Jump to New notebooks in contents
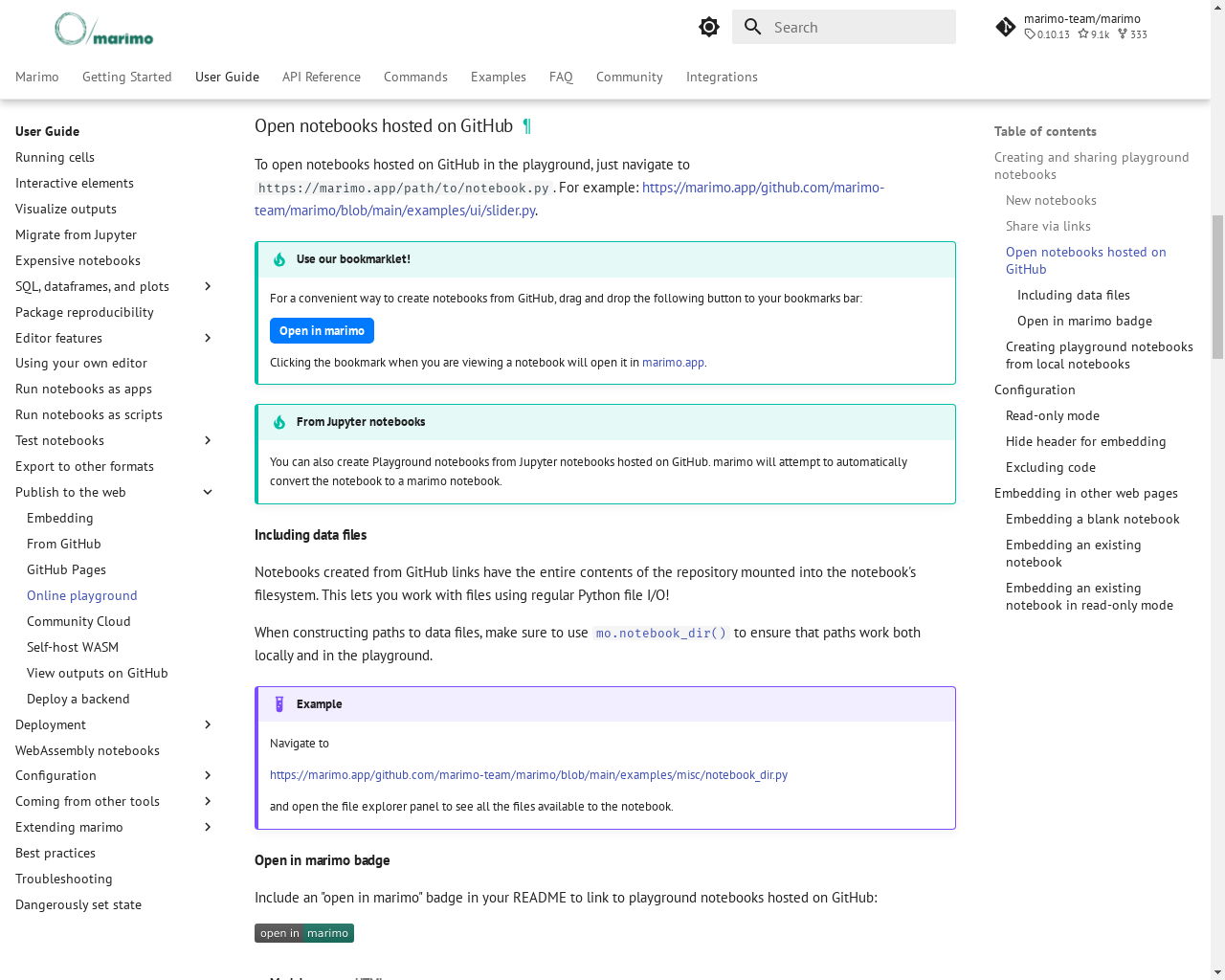Viewport: 1225px width, 980px height. pyautogui.click(x=1051, y=200)
